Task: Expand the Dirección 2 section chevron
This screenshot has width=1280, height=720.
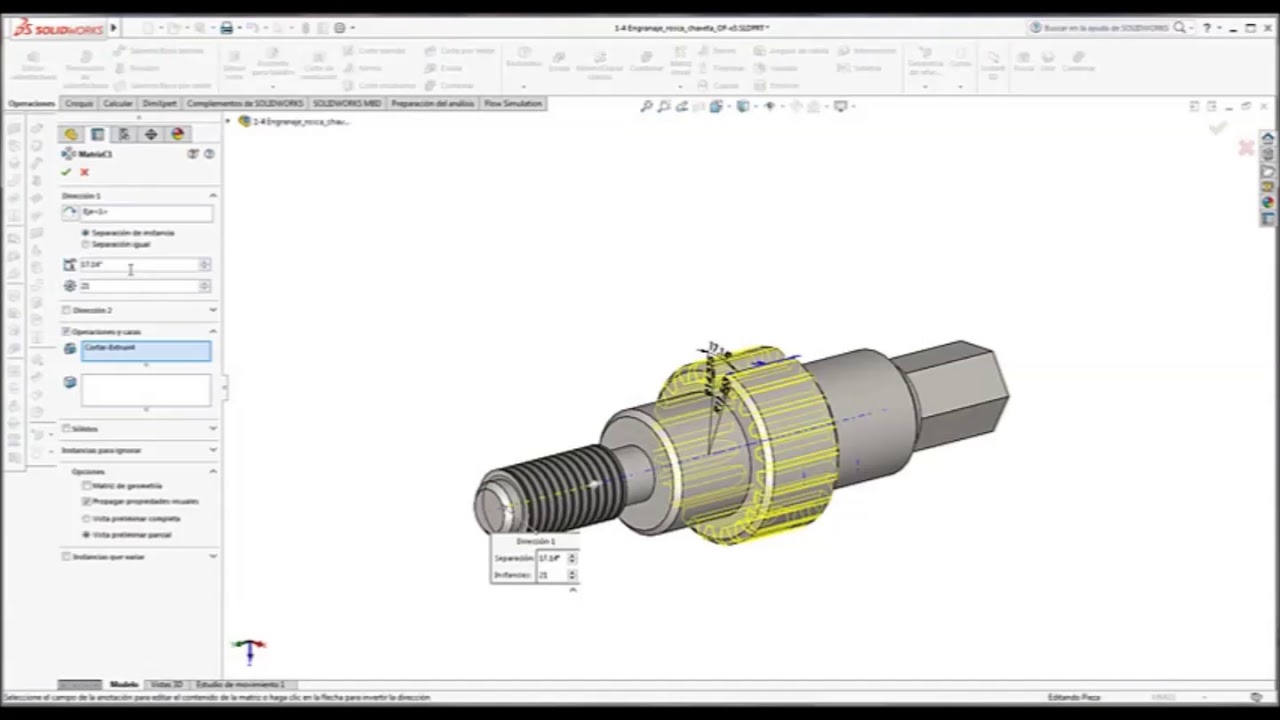Action: click(213, 310)
